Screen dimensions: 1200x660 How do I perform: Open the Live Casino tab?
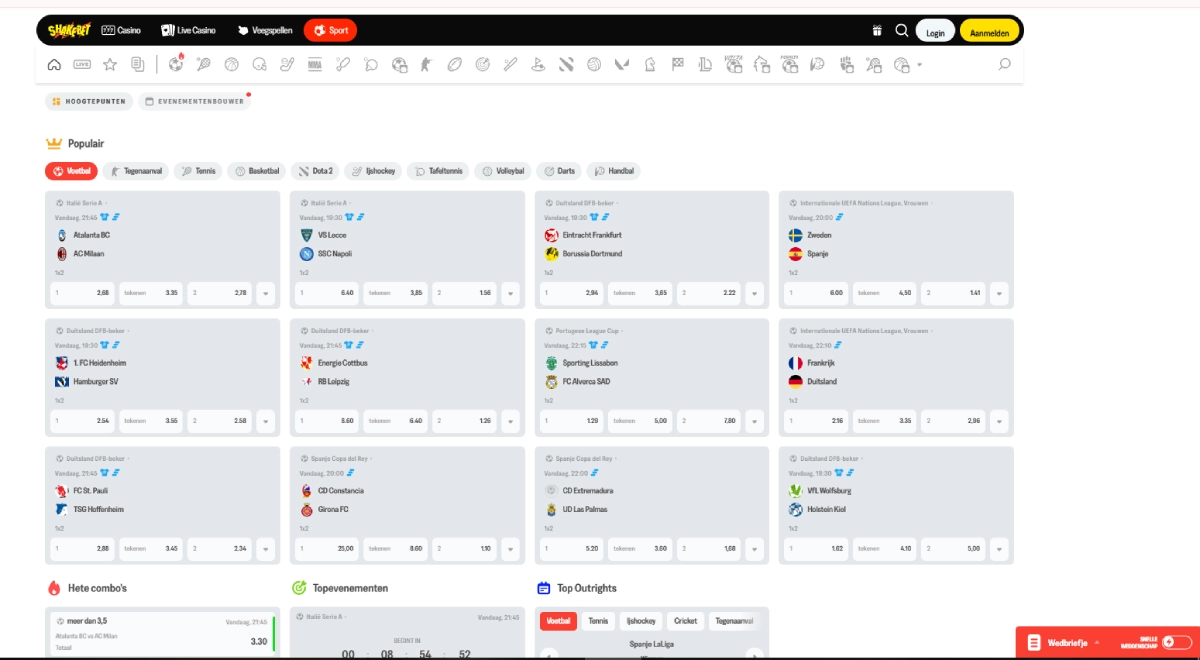[188, 31]
